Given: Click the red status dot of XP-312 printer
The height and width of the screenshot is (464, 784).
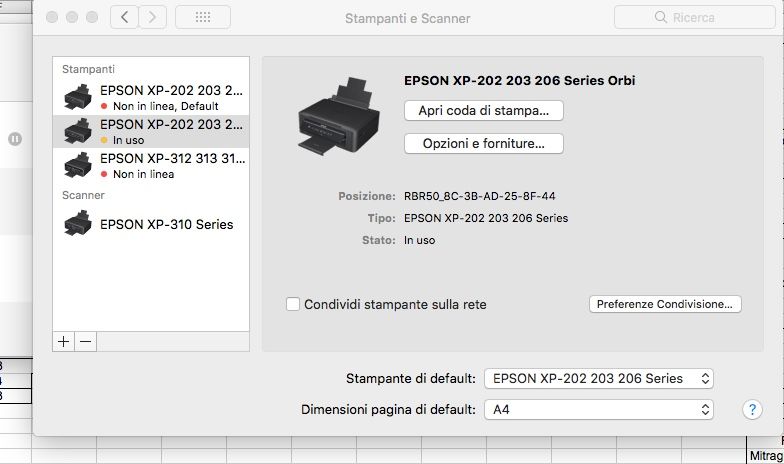Looking at the screenshot, I should (x=104, y=174).
